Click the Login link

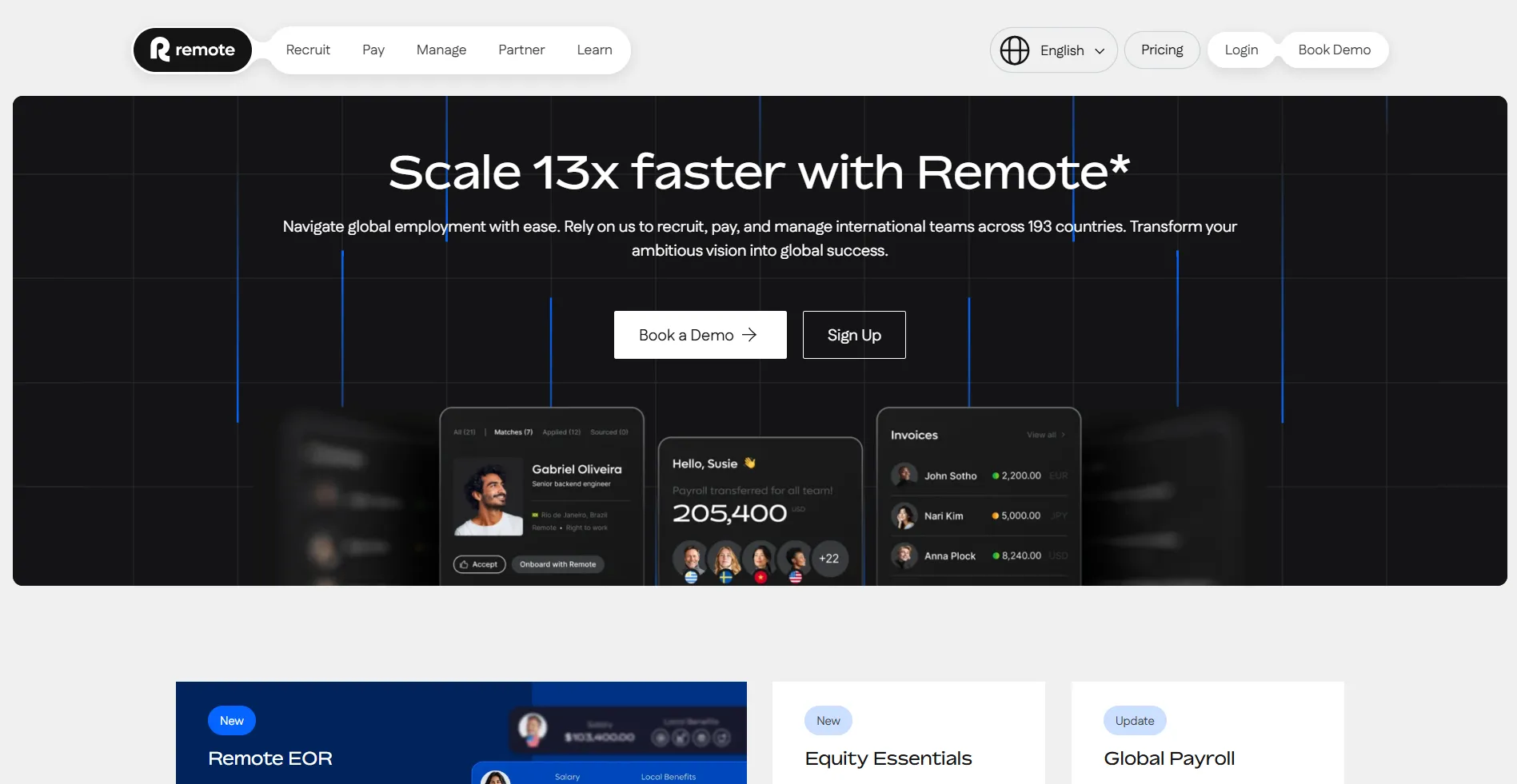tap(1240, 50)
